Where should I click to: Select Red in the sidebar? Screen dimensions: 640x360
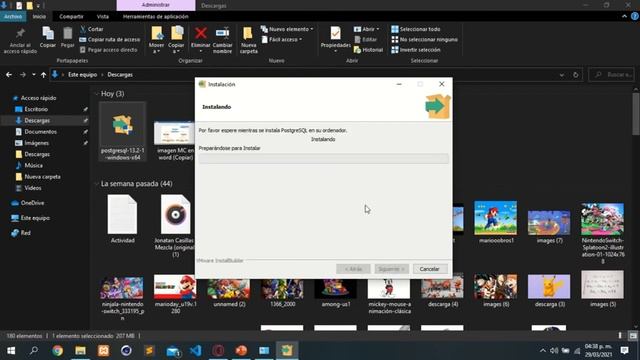tap(25, 233)
